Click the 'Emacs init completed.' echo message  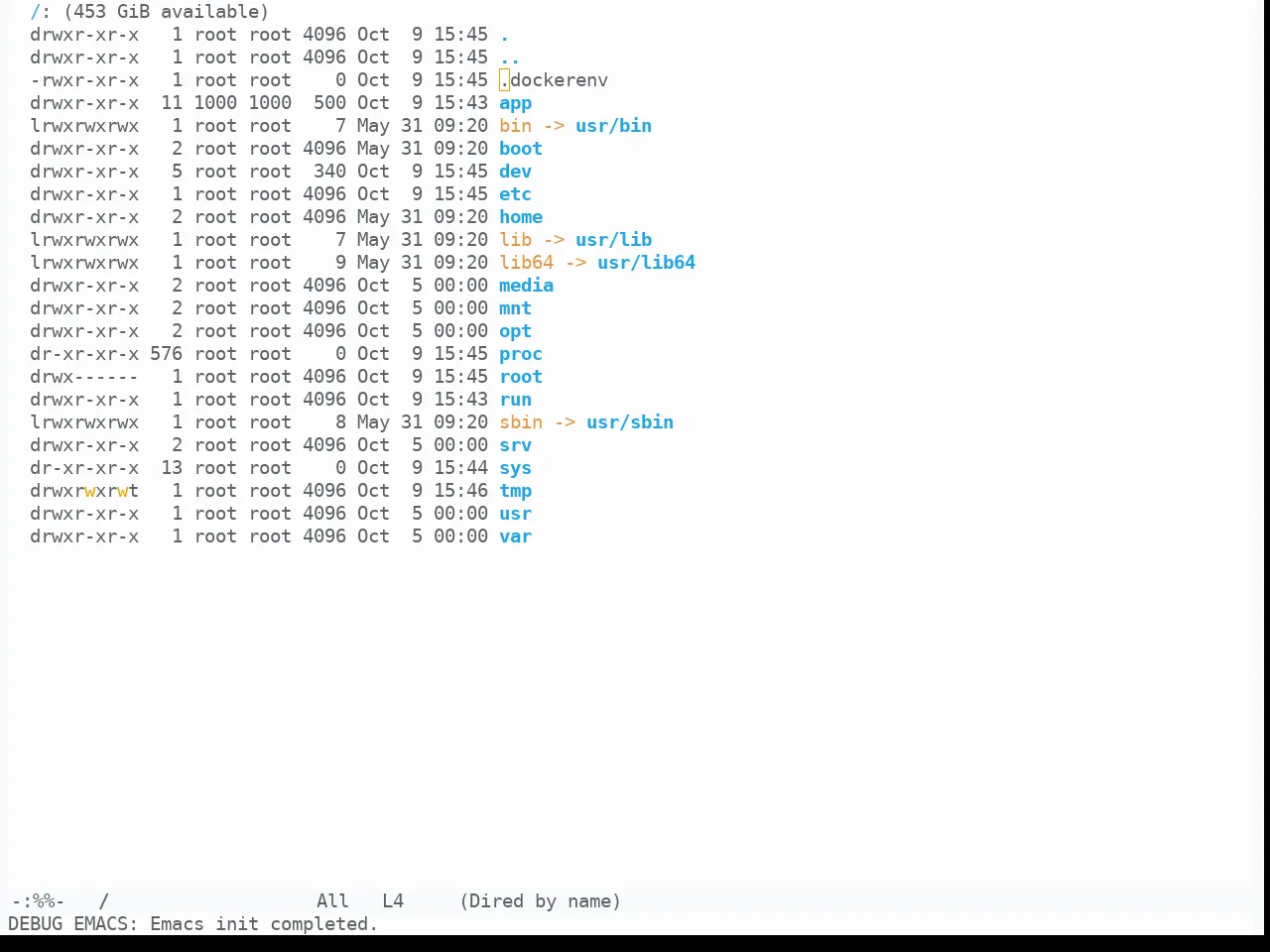pyautogui.click(x=264, y=924)
